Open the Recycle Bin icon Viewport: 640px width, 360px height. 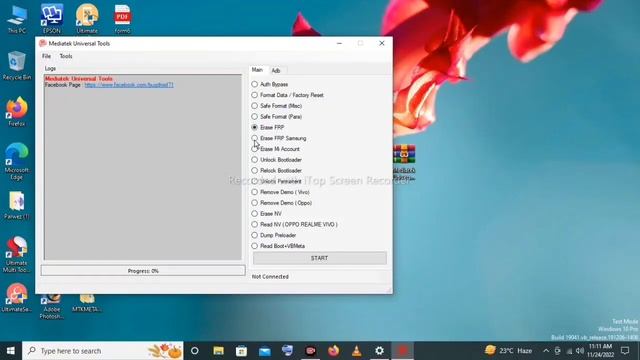[17, 65]
